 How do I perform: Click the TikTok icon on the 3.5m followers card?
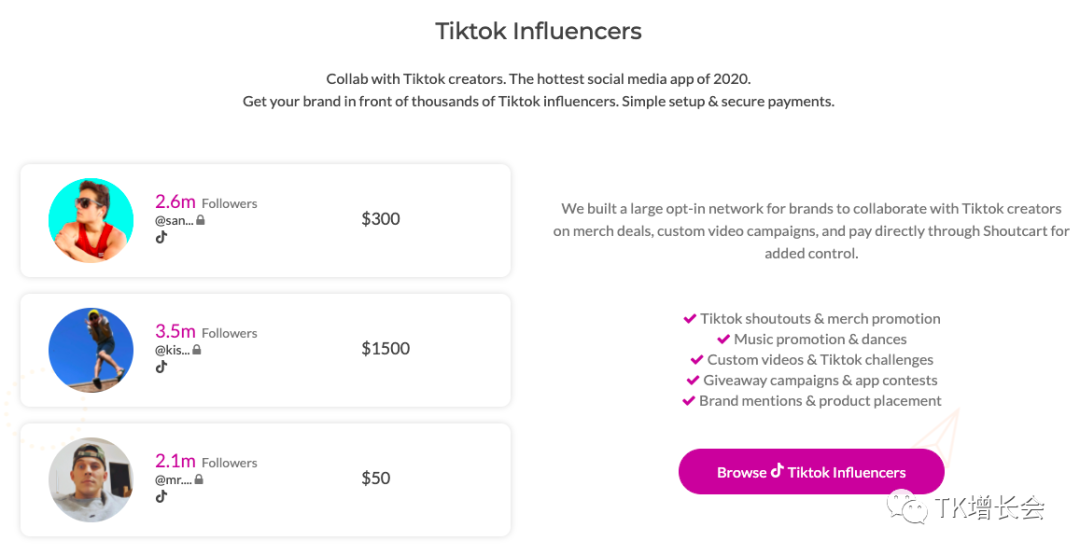pos(161,367)
